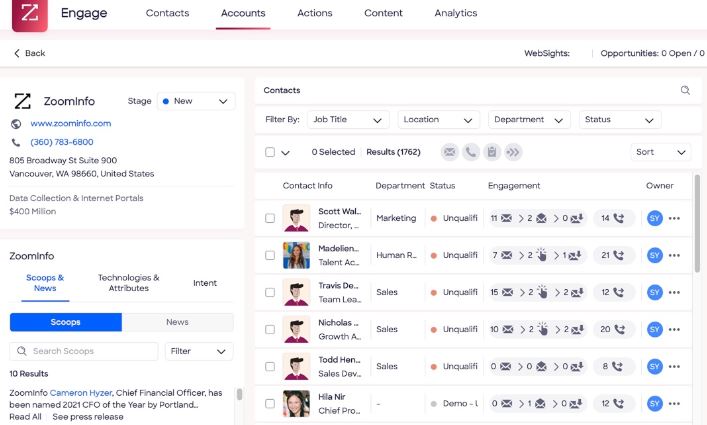
Task: Click the ZoomInfo Engage logo
Action: pos(30,14)
